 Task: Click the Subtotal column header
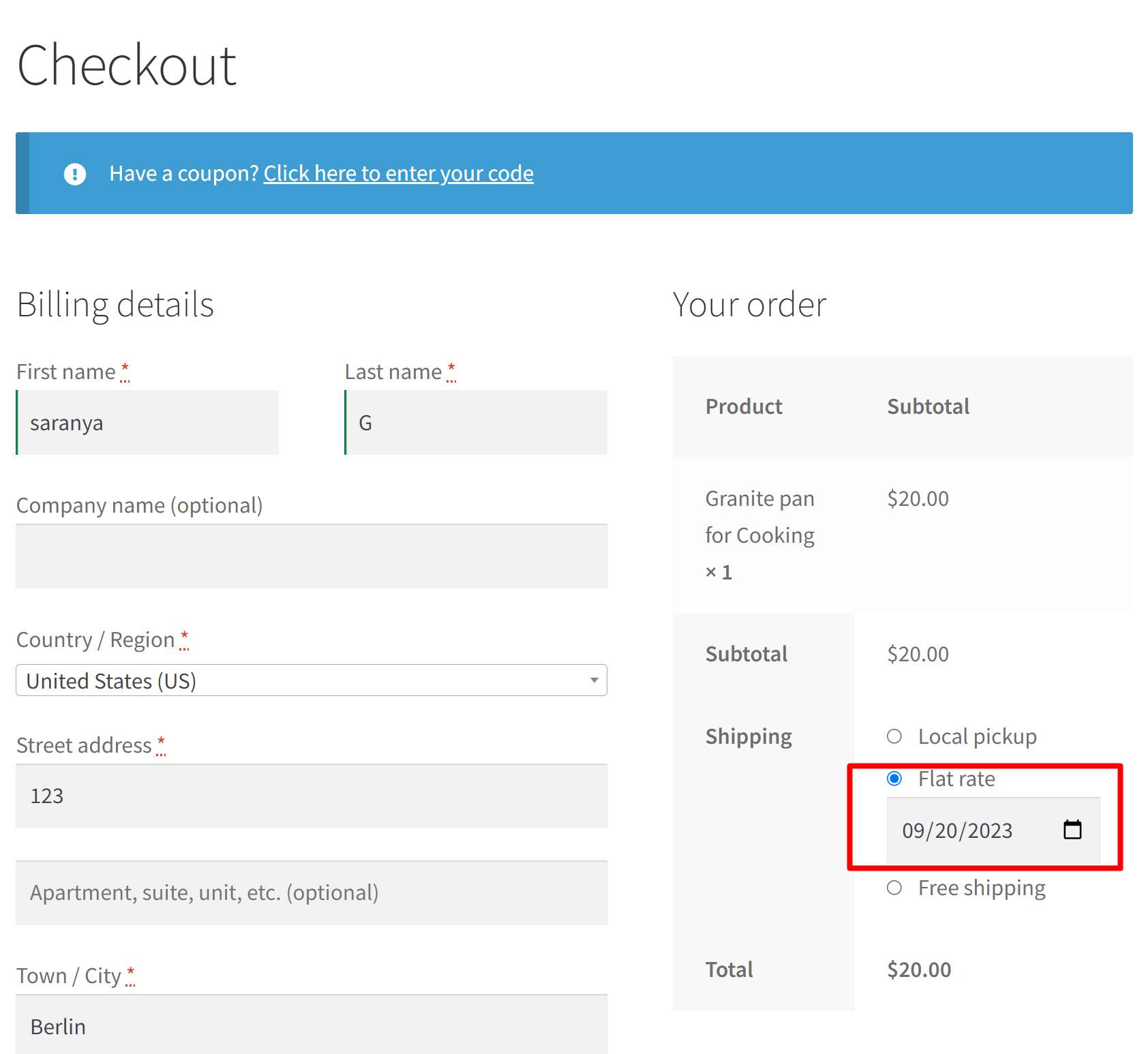pos(928,406)
